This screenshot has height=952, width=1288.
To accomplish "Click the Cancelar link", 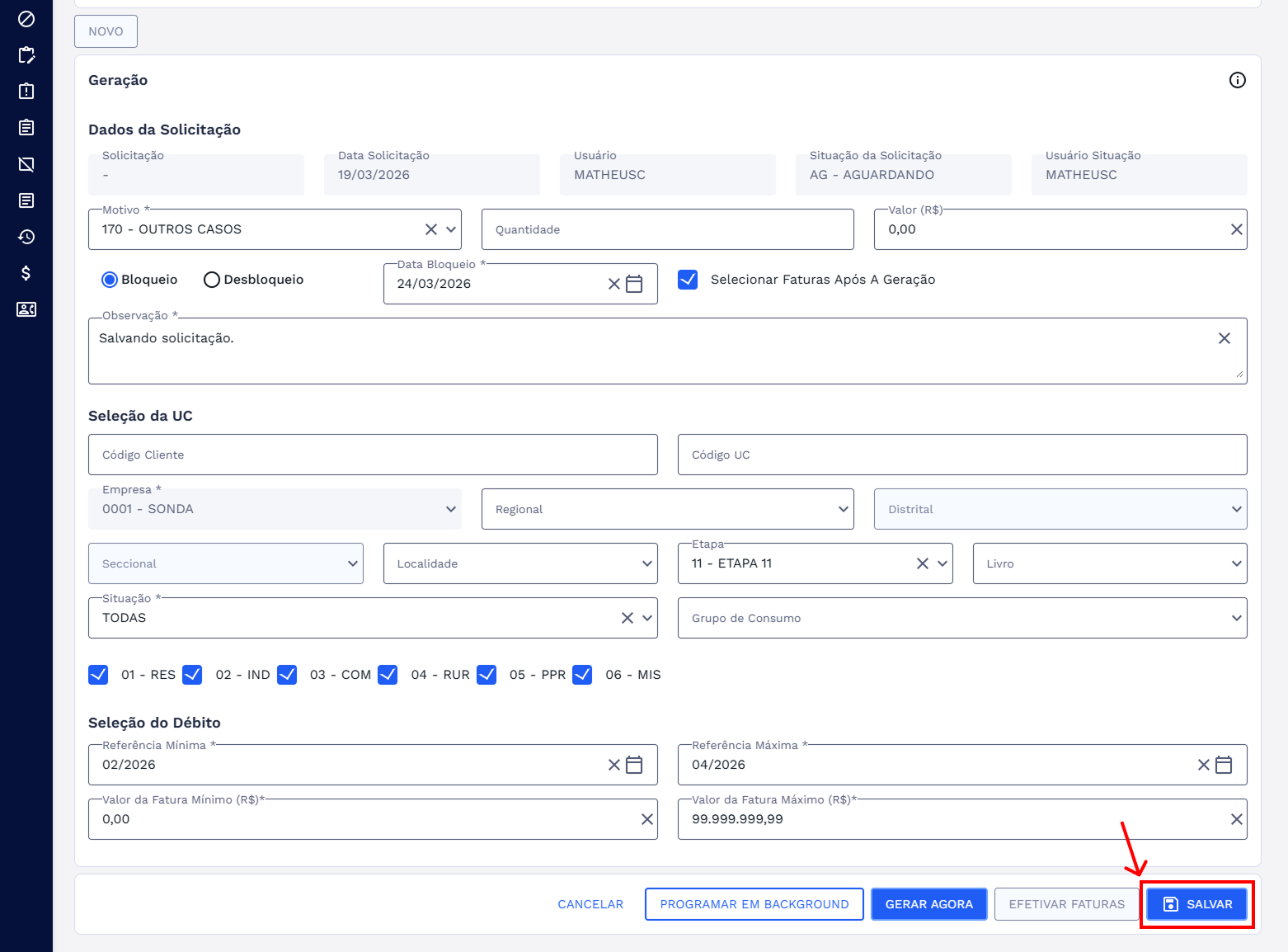I will 590,904.
